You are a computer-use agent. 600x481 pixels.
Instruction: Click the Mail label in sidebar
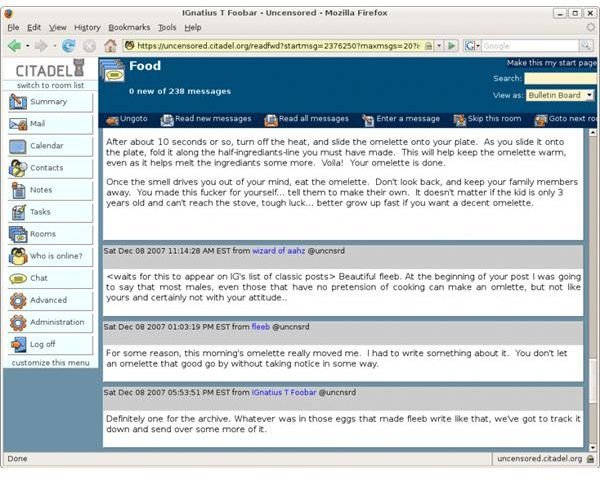38,124
